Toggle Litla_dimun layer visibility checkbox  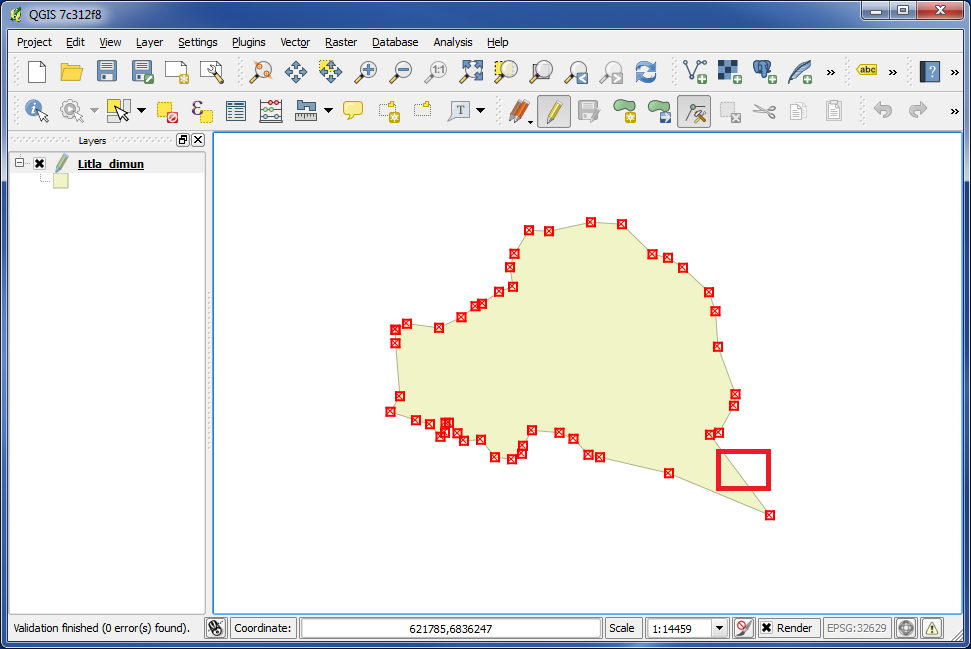pyautogui.click(x=40, y=163)
